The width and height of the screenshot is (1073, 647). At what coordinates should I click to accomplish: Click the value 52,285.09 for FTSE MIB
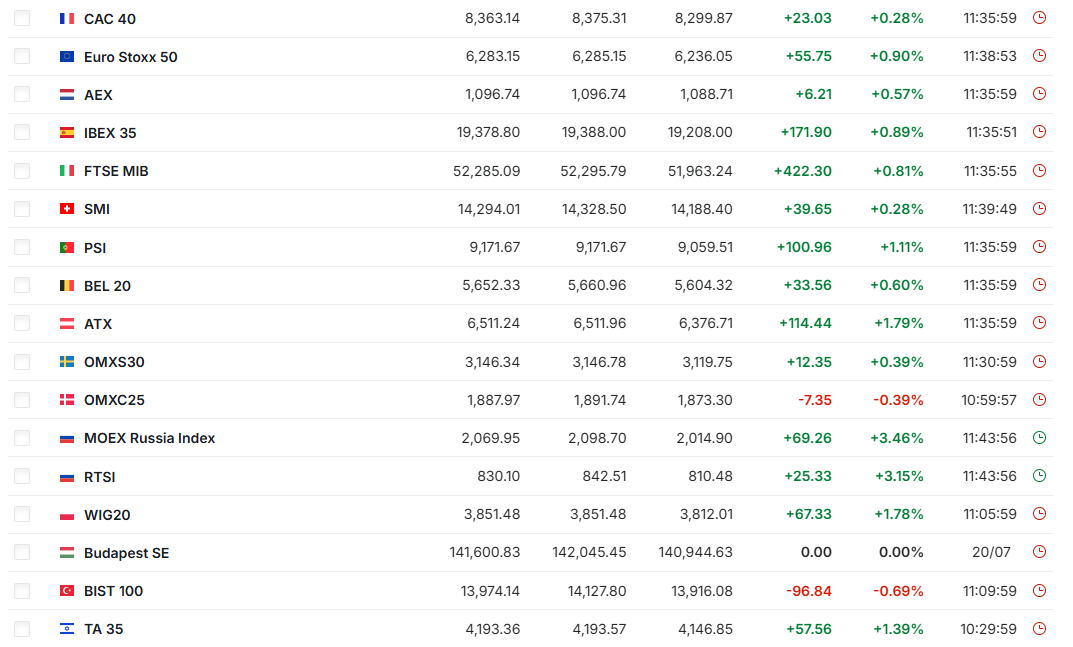487,171
